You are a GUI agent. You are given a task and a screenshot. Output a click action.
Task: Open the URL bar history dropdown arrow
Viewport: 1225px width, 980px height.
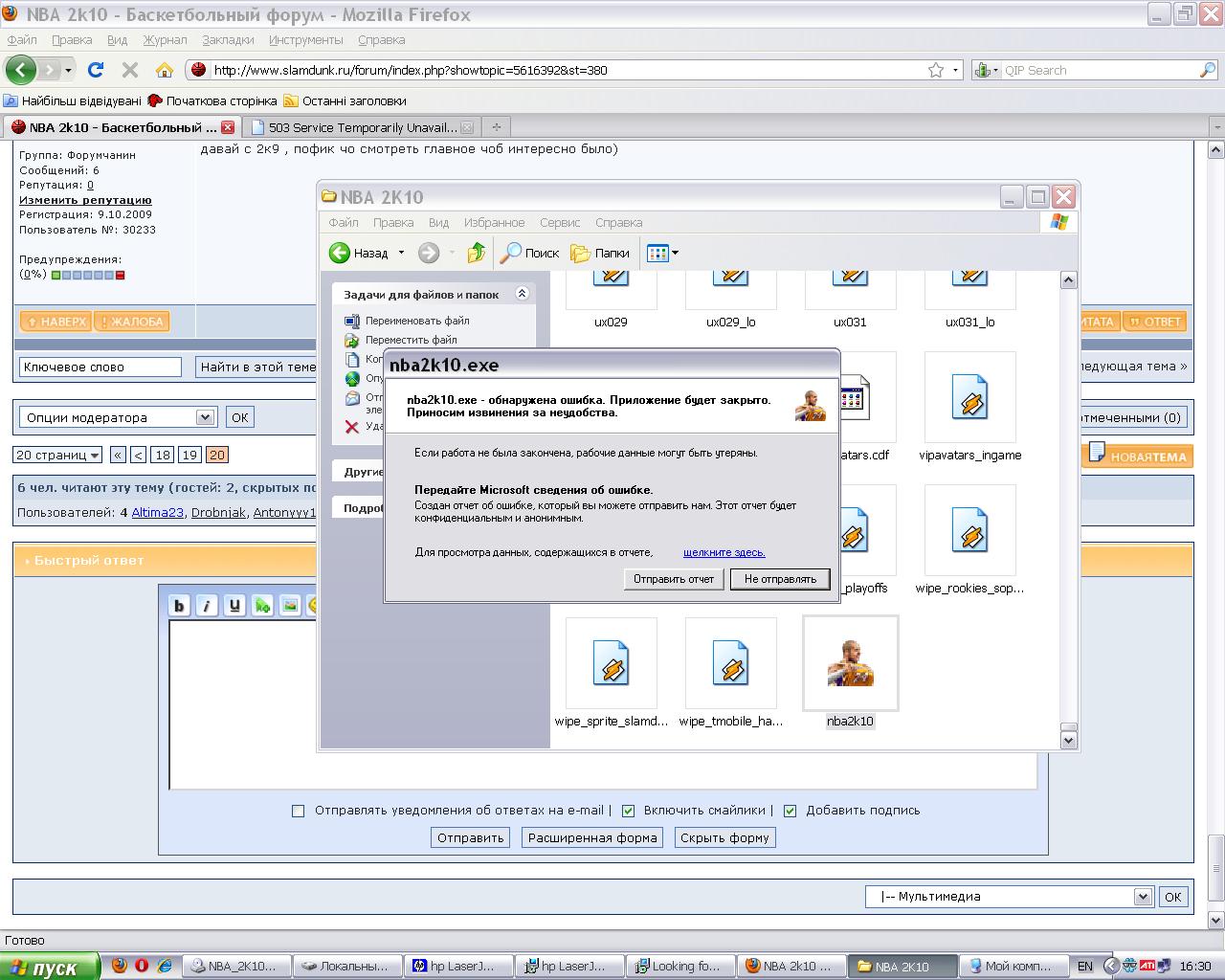click(955, 70)
